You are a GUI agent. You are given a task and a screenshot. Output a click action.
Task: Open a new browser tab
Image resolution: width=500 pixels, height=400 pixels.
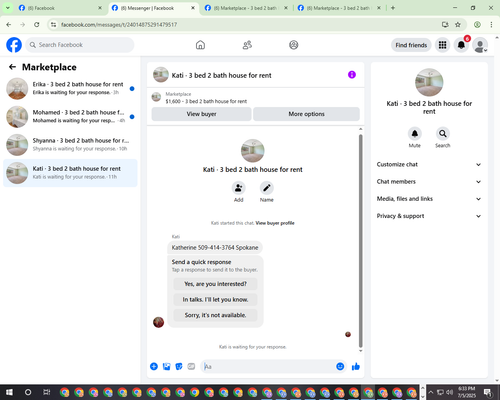[x=393, y=8]
